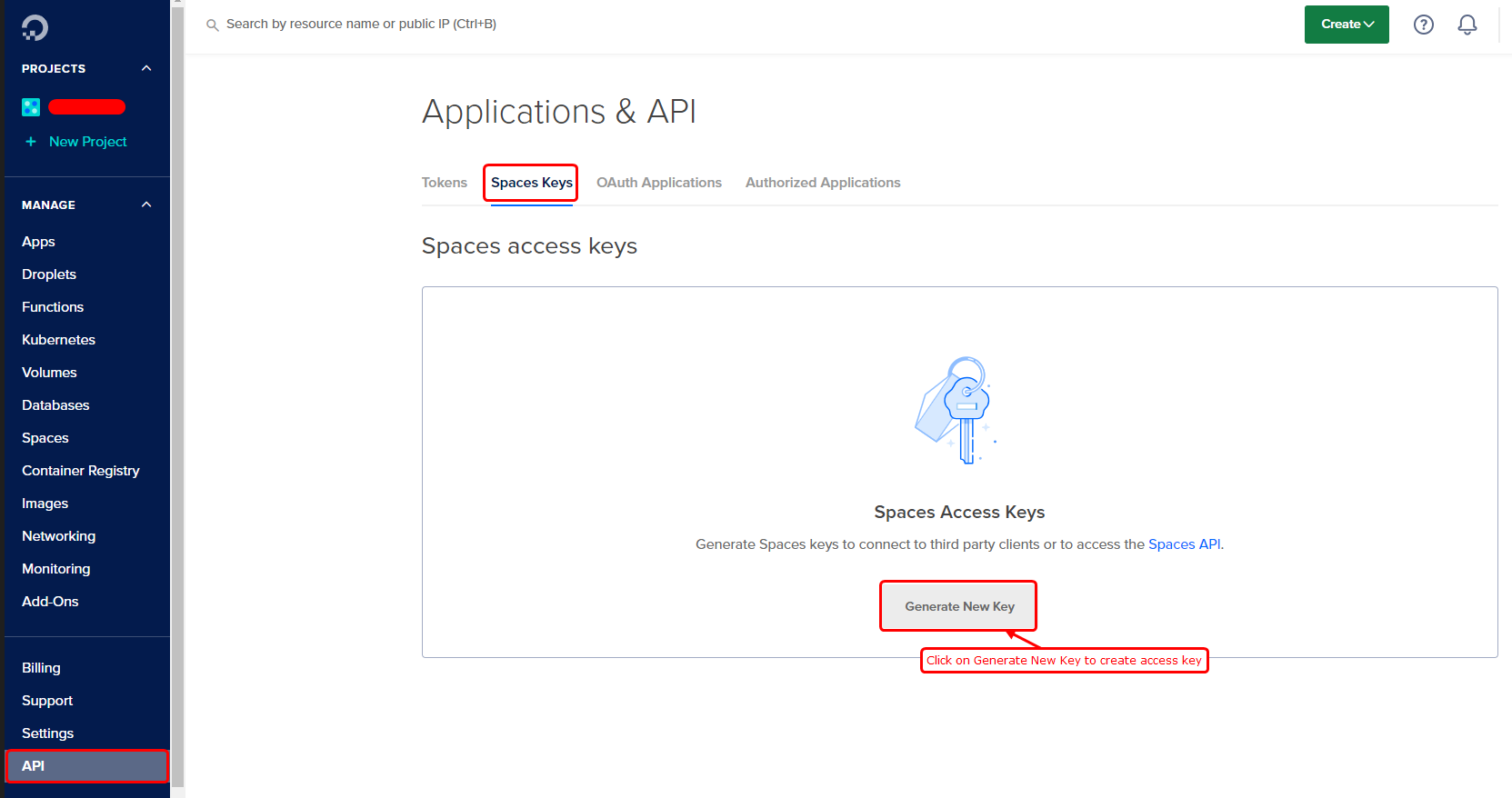Focus the resource search input field
The width and height of the screenshot is (1512, 798).
(361, 25)
